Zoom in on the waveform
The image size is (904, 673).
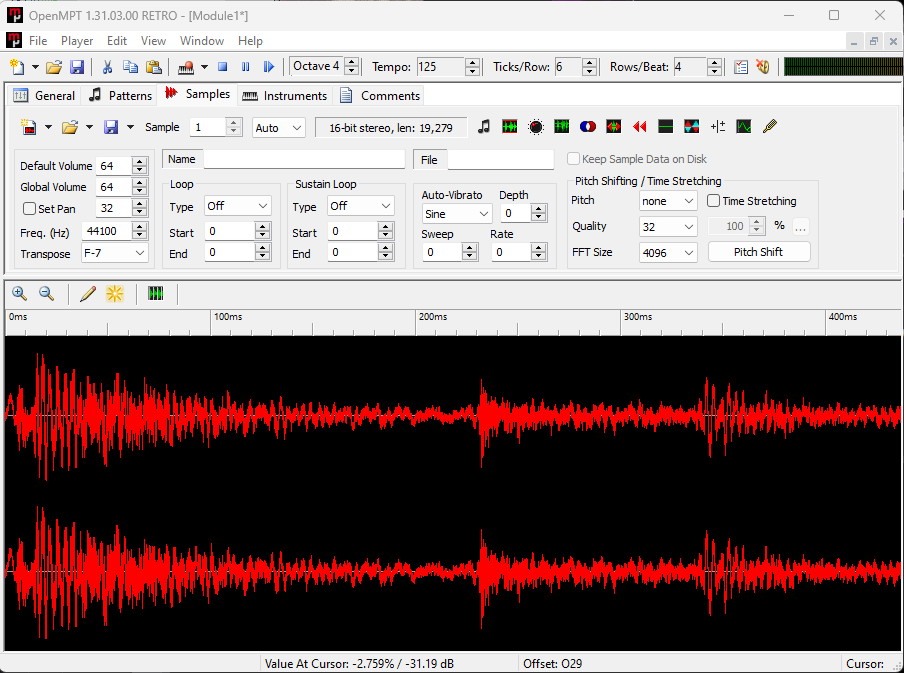pyautogui.click(x=19, y=294)
